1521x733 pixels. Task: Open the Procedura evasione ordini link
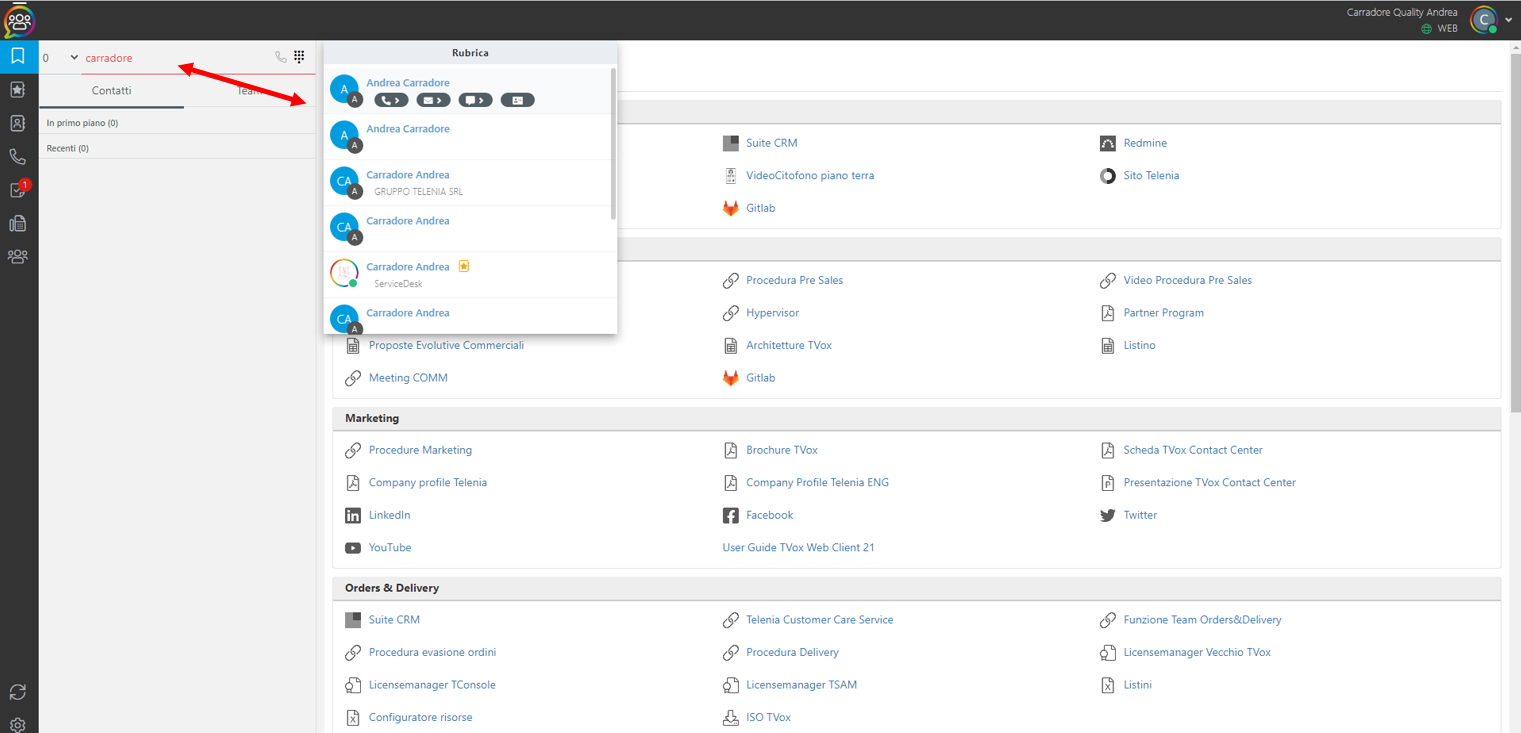click(x=432, y=652)
